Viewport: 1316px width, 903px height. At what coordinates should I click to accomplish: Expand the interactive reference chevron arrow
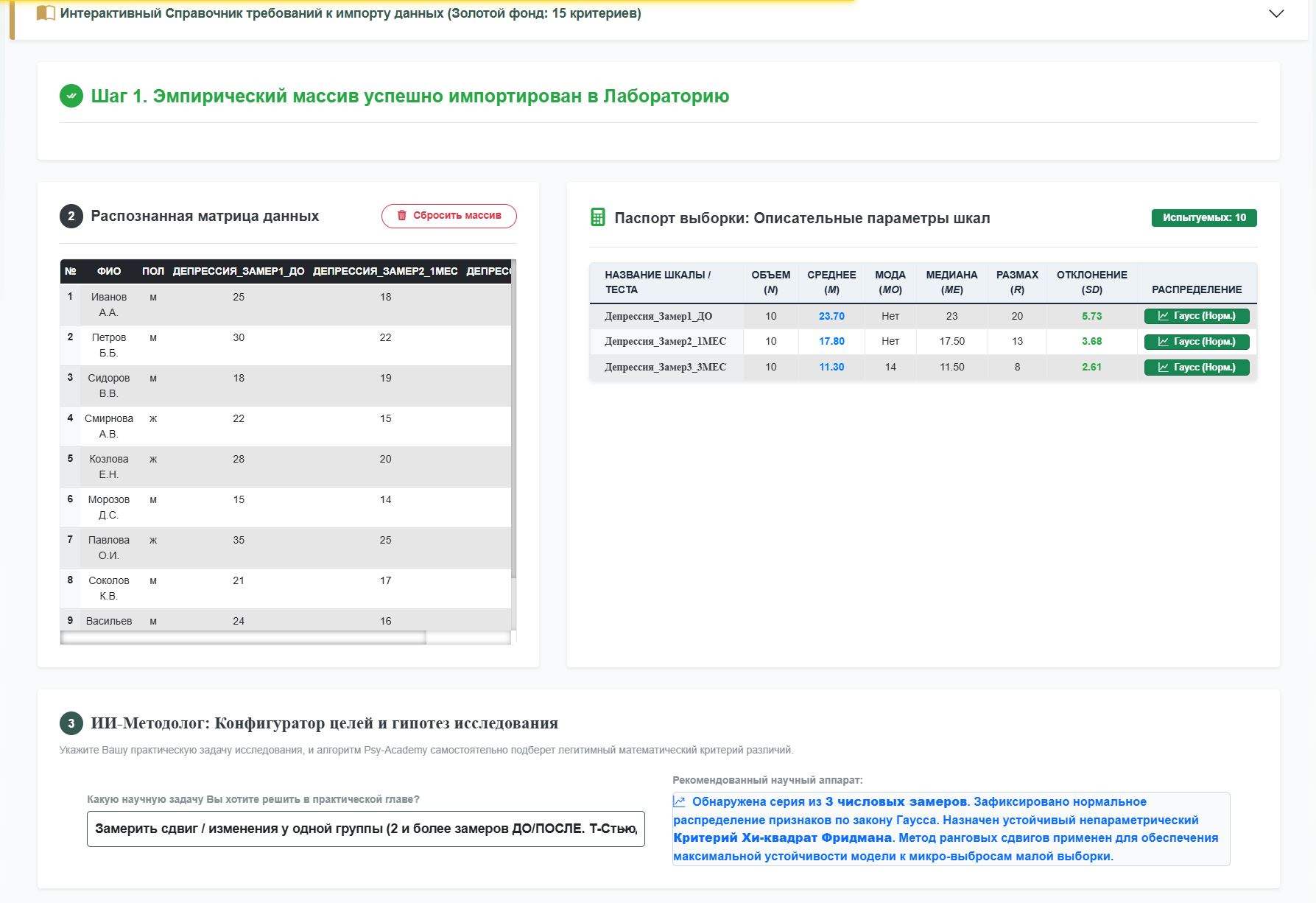tap(1276, 14)
